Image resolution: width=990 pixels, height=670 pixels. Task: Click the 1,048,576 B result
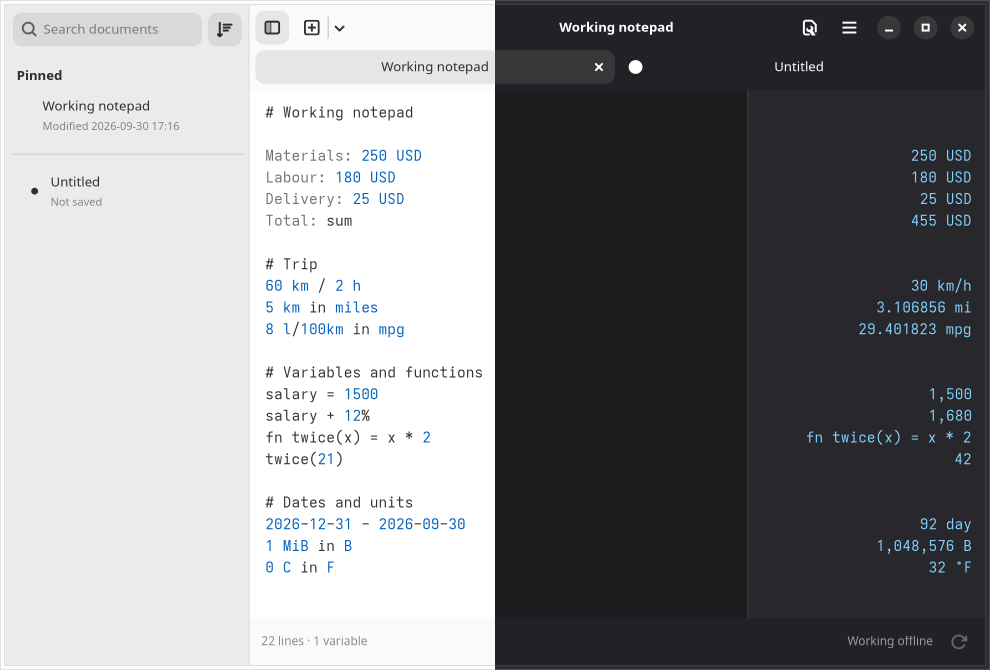(x=924, y=546)
